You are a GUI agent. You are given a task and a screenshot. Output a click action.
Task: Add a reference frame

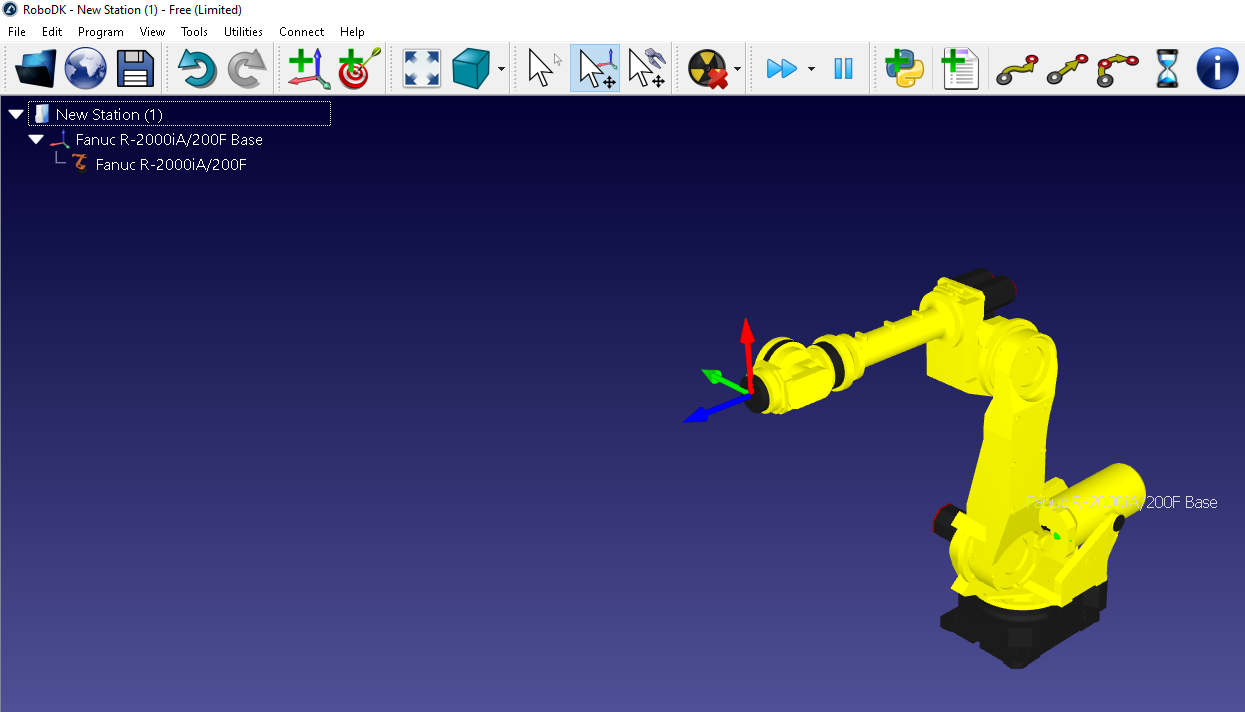(x=309, y=69)
